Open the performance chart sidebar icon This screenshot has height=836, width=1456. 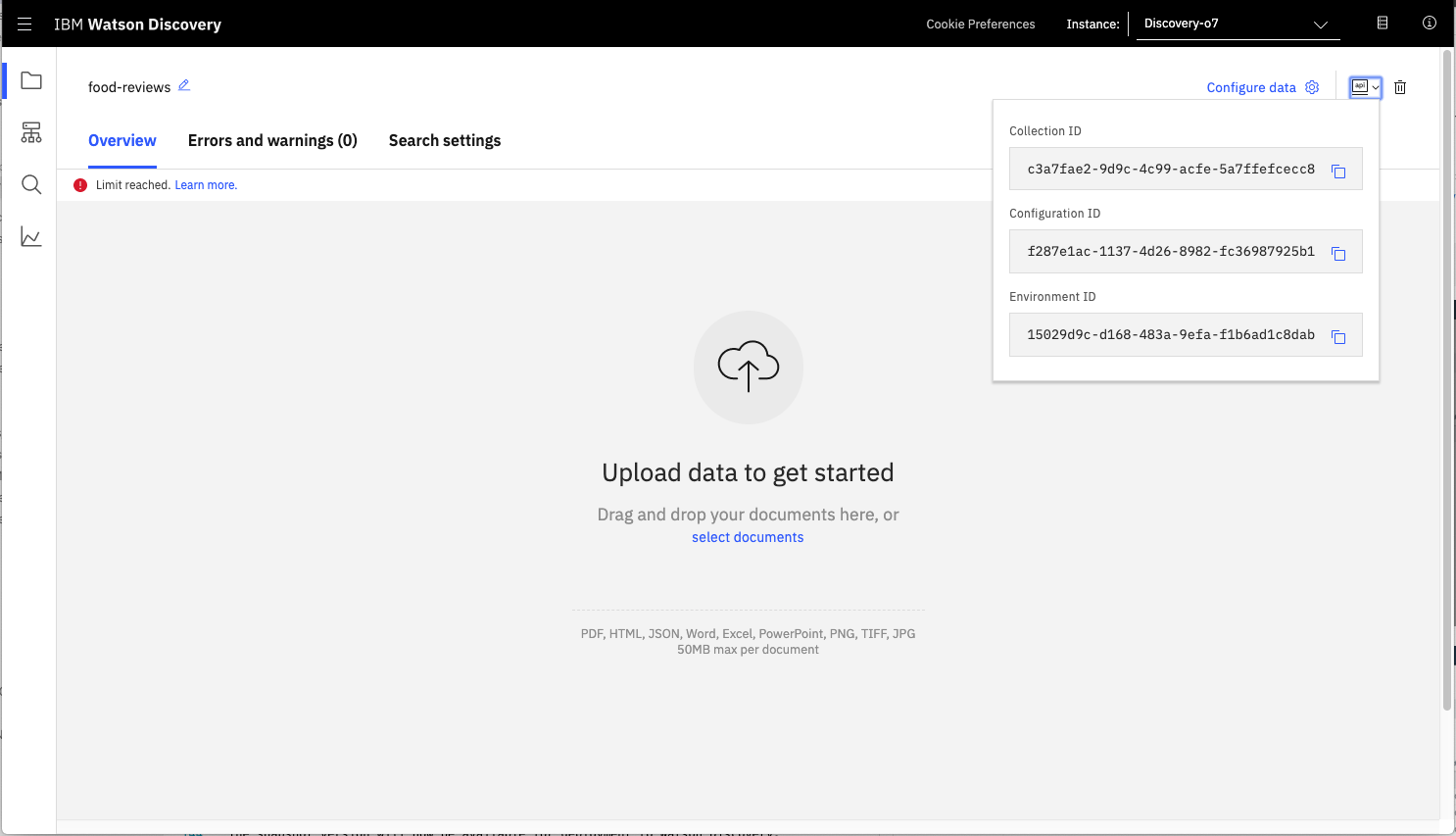(x=31, y=236)
